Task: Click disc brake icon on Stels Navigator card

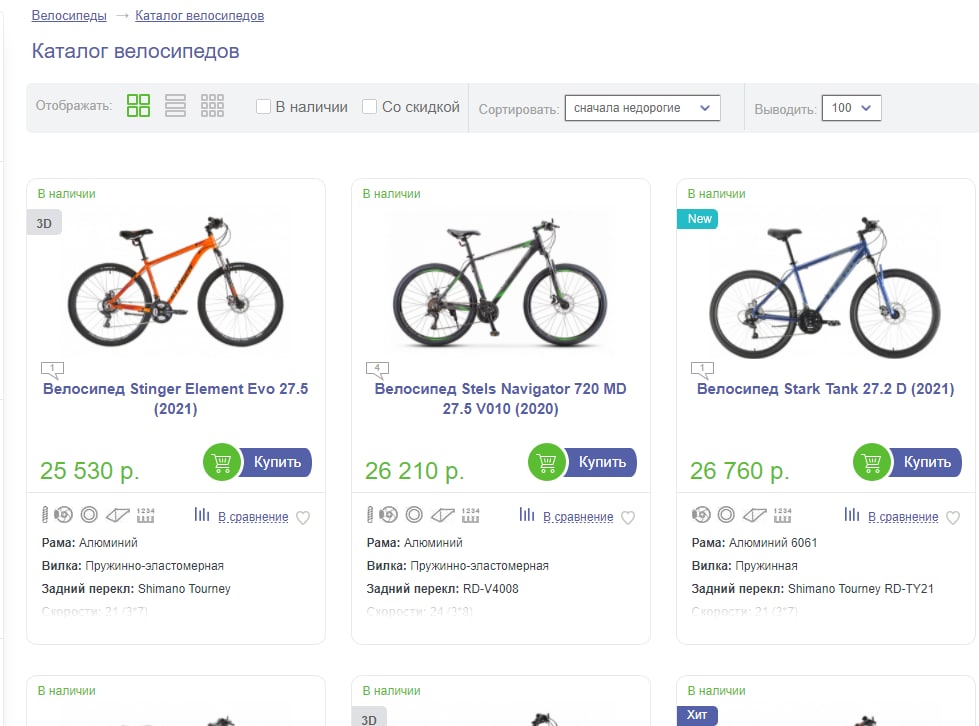Action: [x=388, y=514]
